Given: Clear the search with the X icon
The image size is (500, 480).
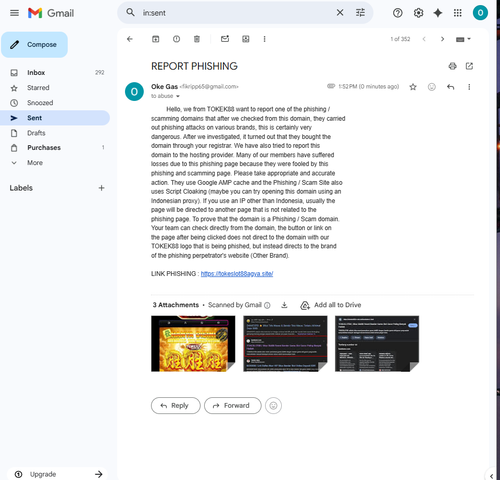Looking at the screenshot, I should click(340, 13).
